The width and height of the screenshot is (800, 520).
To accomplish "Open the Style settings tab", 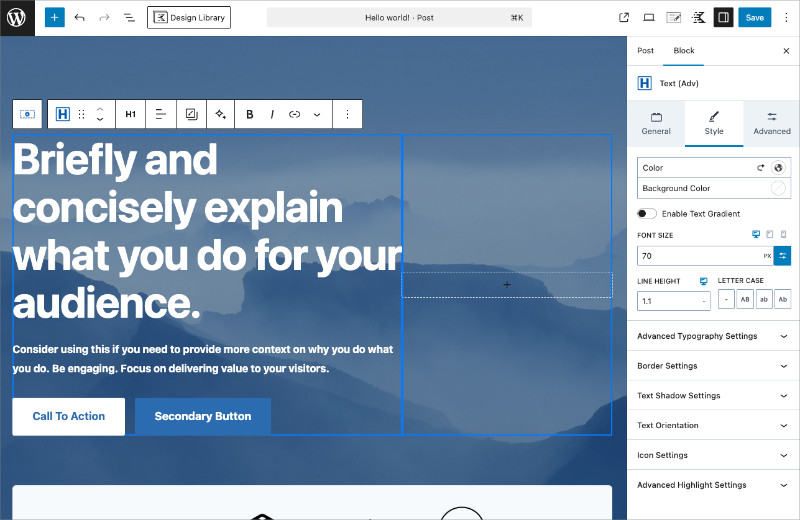I will click(x=714, y=123).
